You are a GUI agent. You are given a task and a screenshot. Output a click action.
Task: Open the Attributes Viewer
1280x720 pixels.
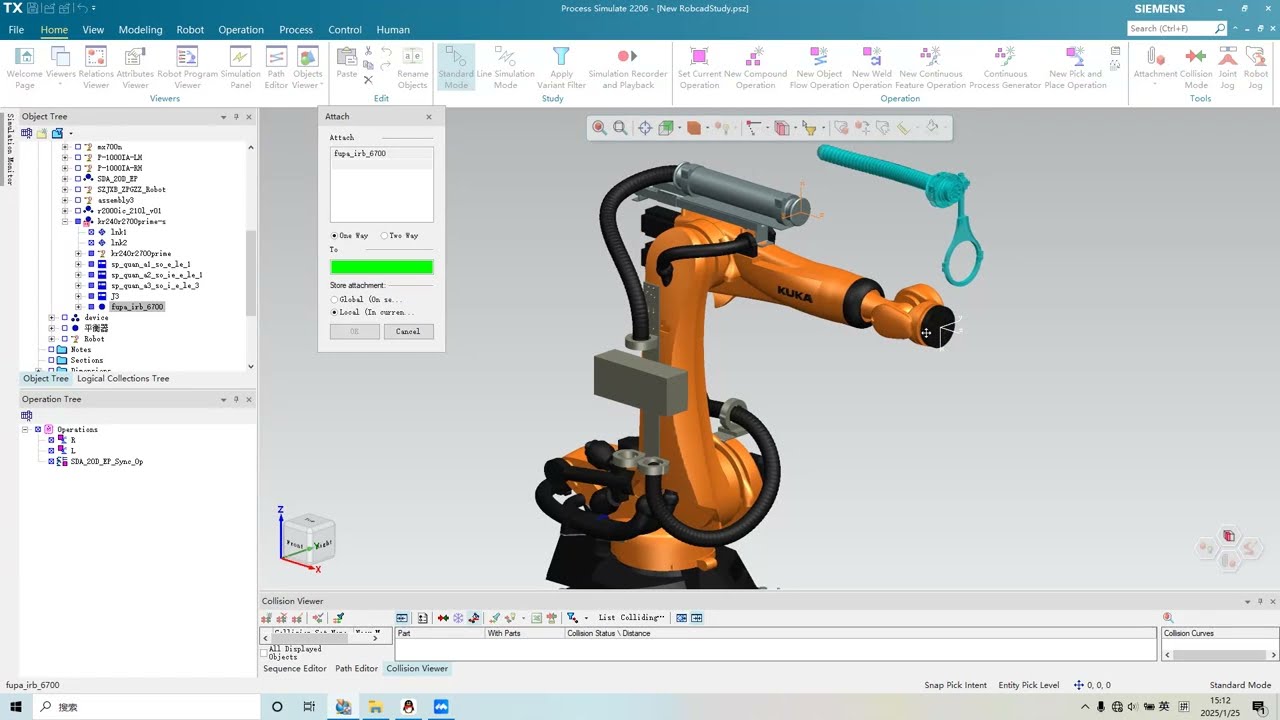(135, 67)
